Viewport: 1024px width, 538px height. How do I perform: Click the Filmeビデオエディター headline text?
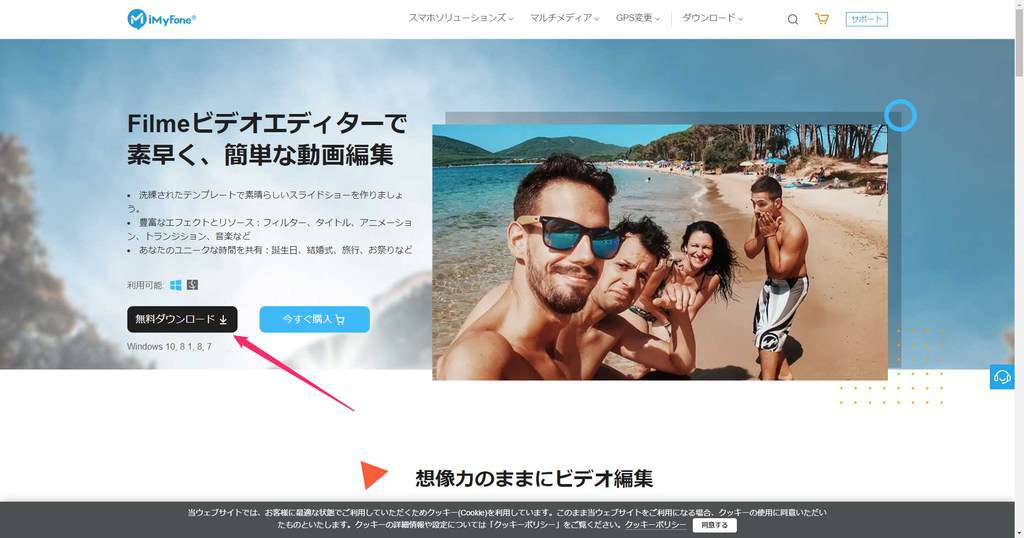pyautogui.click(x=267, y=139)
